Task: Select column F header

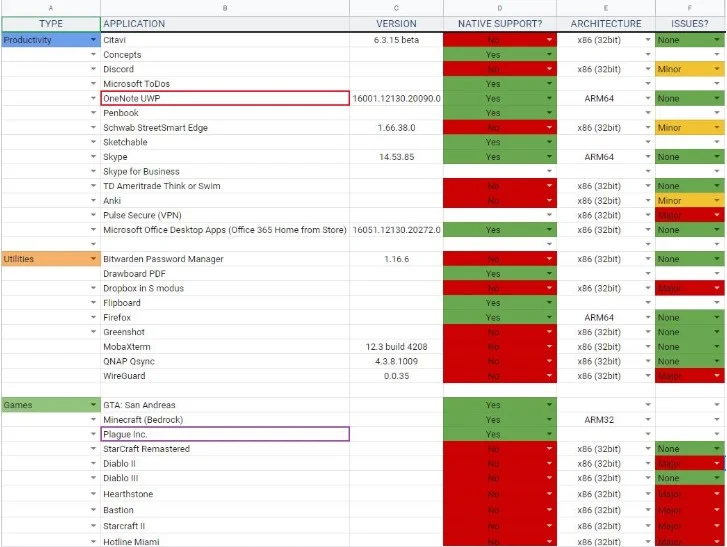Action: tap(690, 8)
